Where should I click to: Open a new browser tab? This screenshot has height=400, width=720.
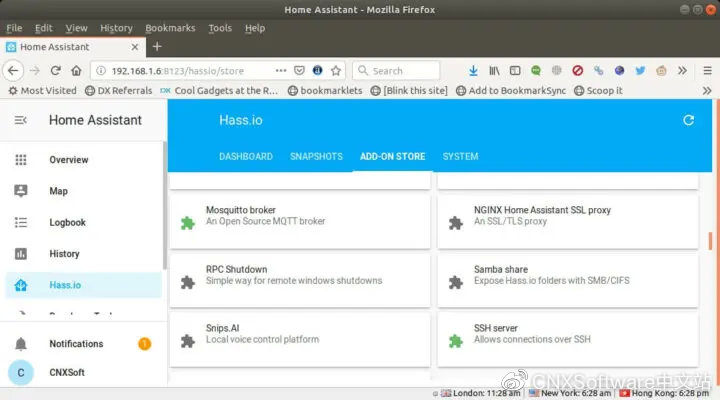pos(157,47)
